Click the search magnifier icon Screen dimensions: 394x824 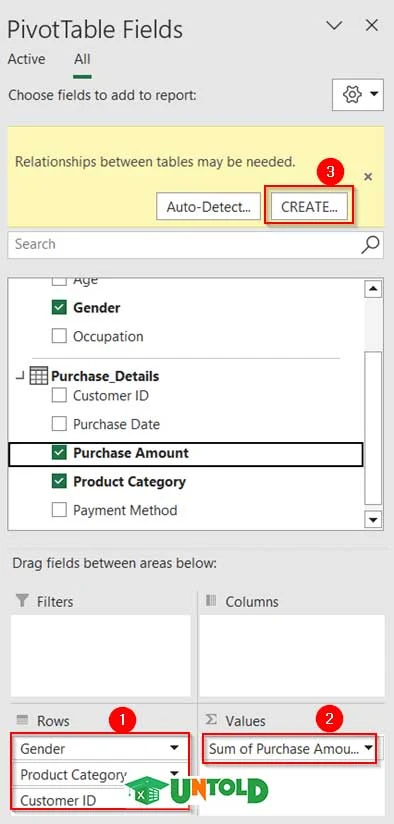[x=370, y=244]
